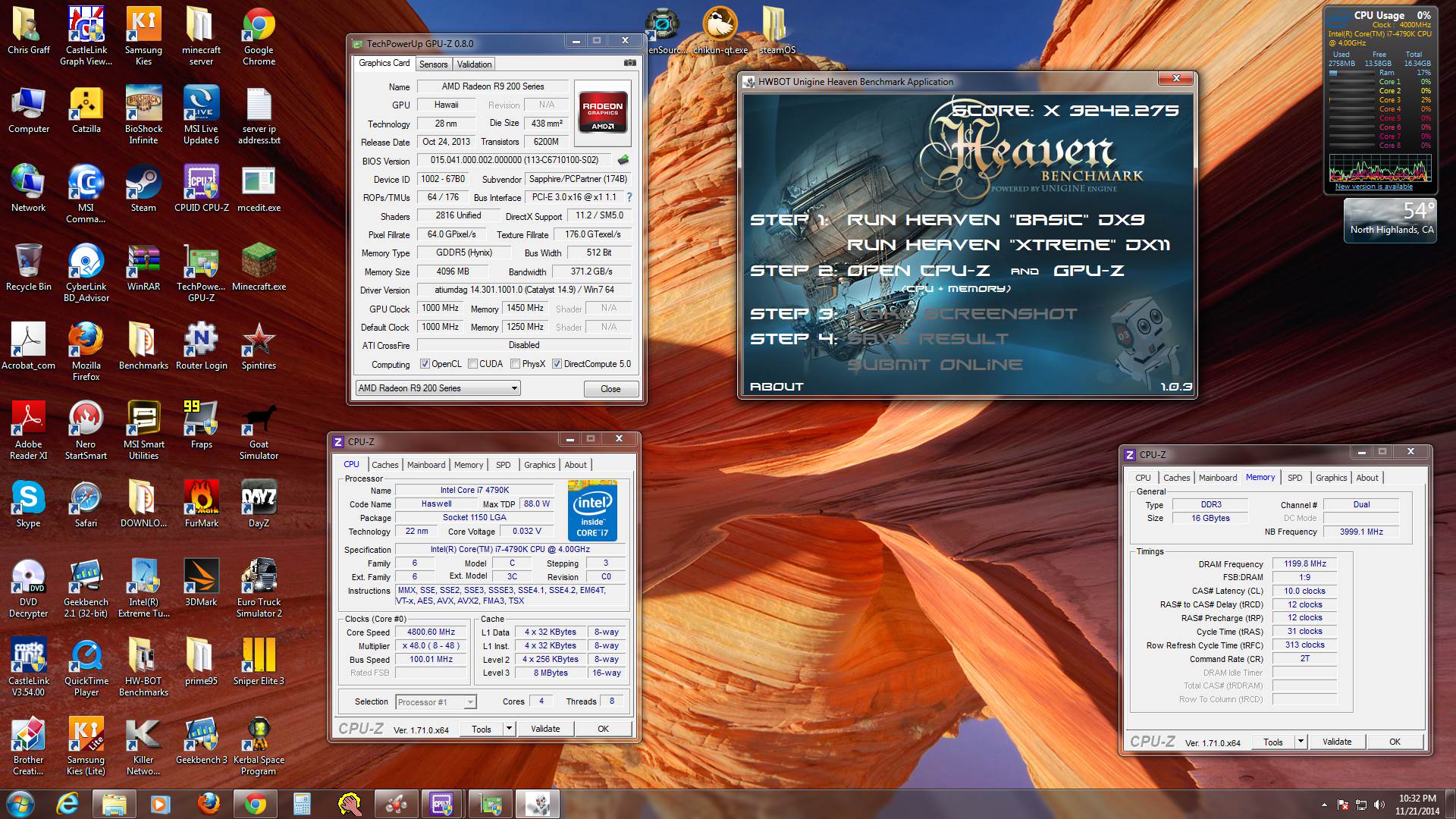Open Geekbench 3 desktop shortcut
1456x819 pixels.
coord(201,741)
